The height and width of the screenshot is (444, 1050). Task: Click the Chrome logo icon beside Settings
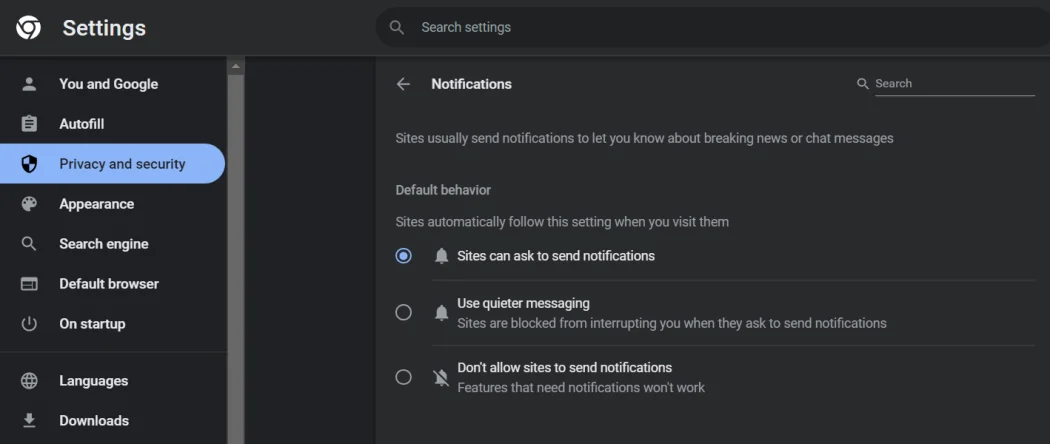28,28
